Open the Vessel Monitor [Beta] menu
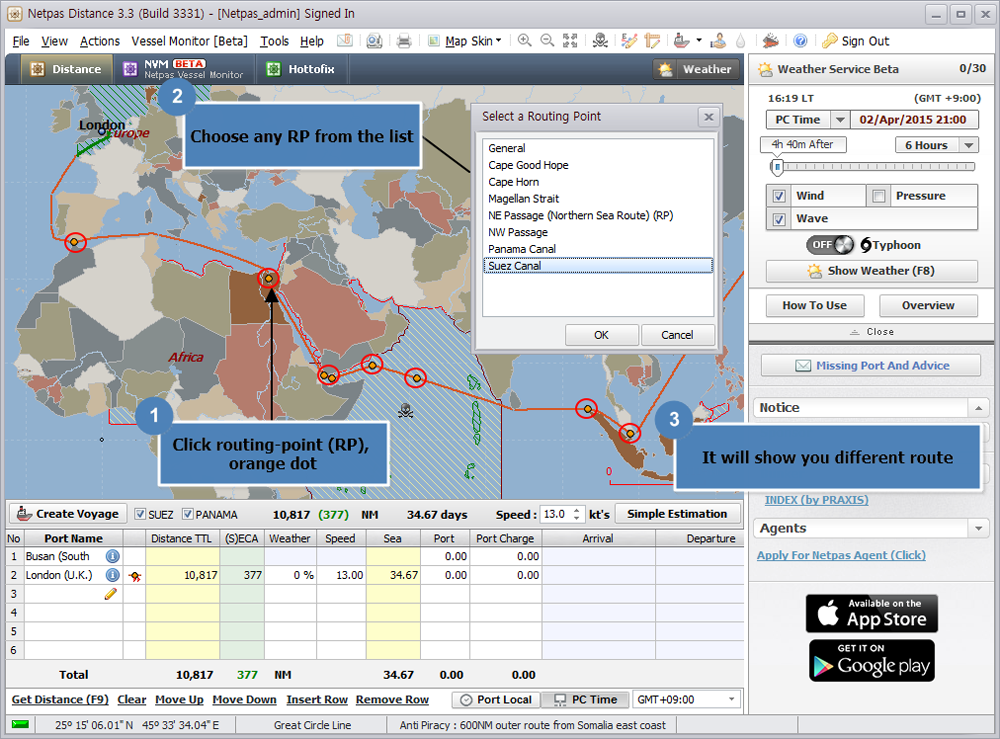The height and width of the screenshot is (739, 1000). click(x=189, y=41)
